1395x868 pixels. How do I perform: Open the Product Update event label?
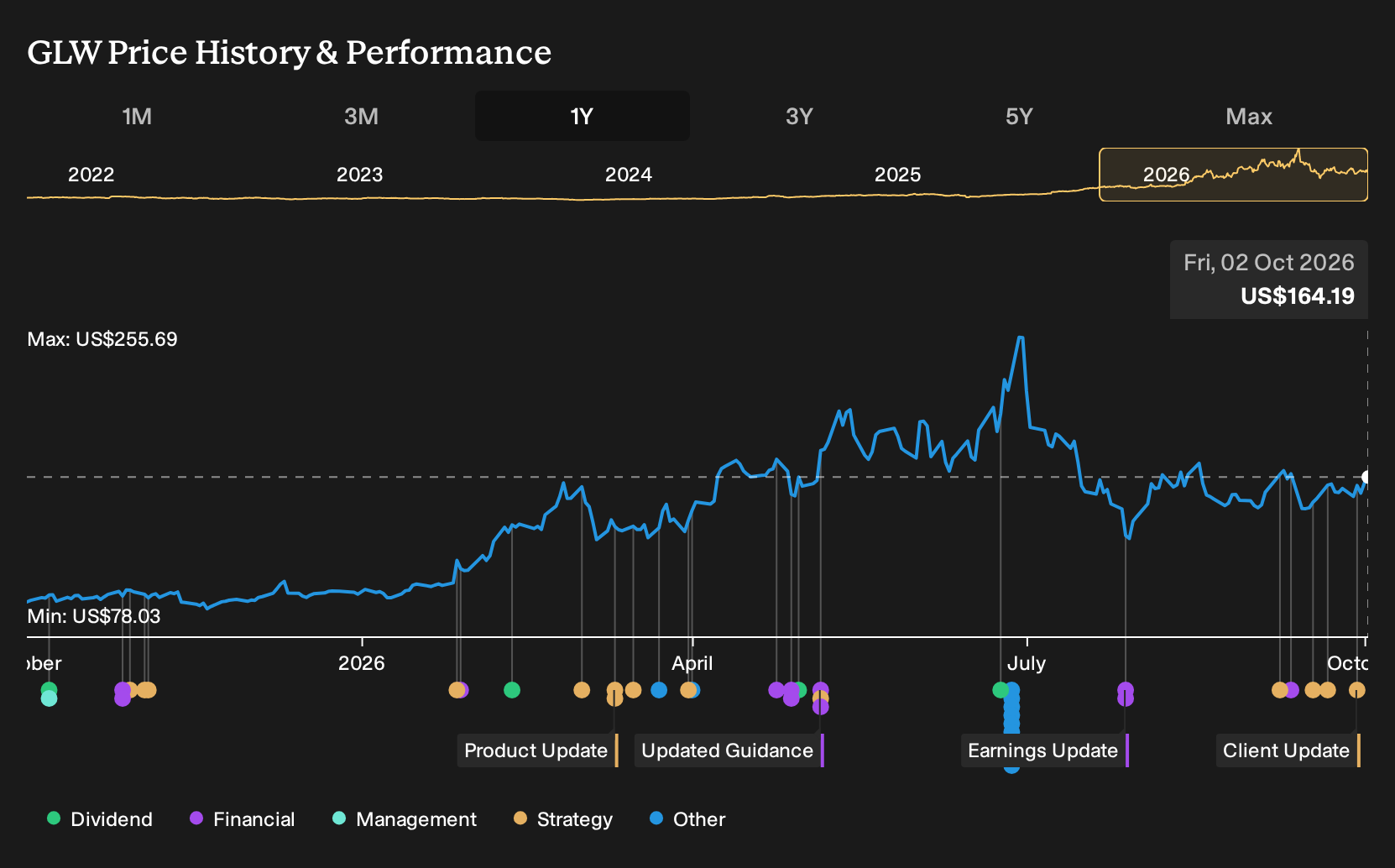[537, 750]
